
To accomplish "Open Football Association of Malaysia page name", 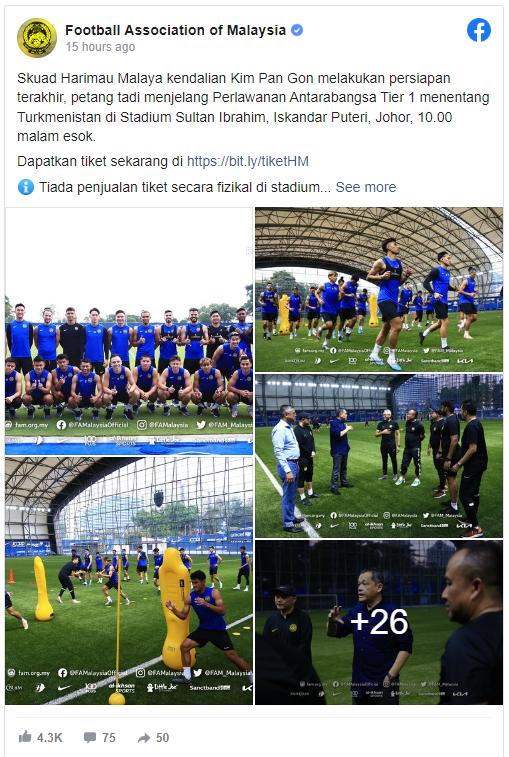I will (x=175, y=30).
